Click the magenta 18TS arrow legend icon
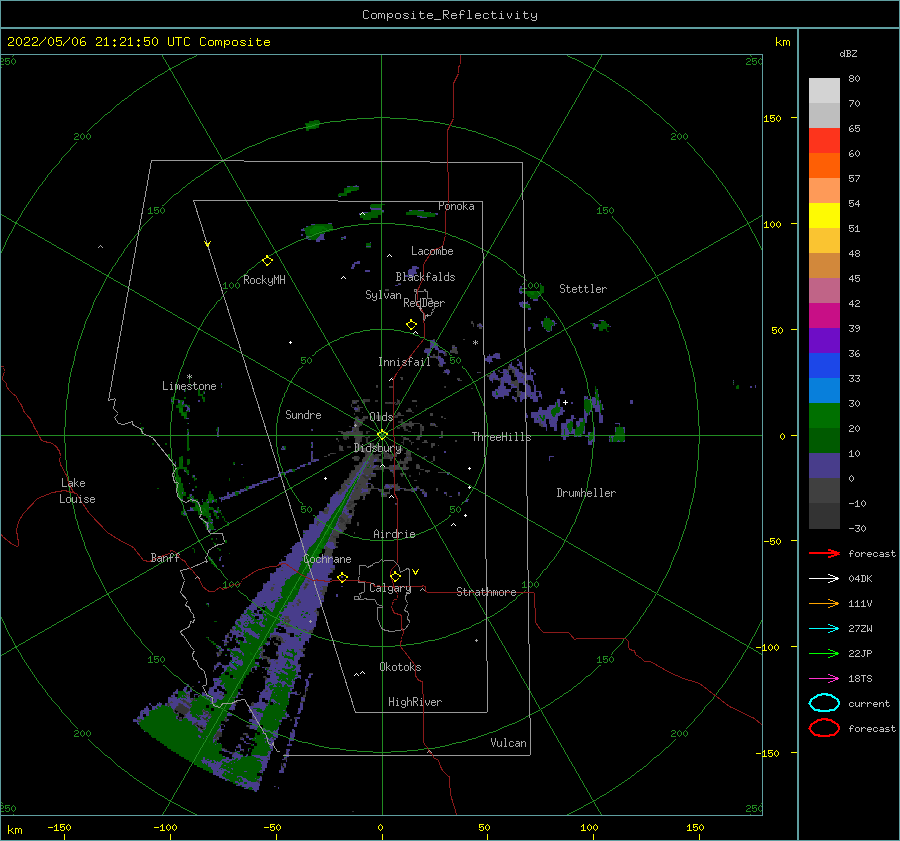 click(x=824, y=679)
